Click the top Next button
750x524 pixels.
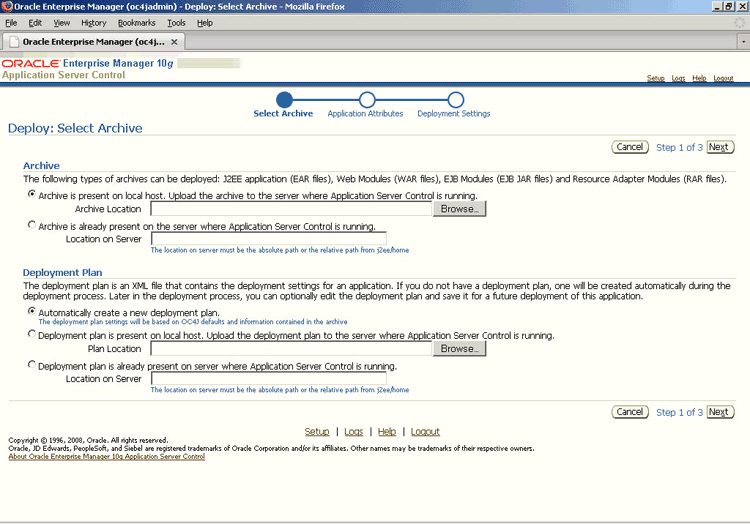[720, 147]
